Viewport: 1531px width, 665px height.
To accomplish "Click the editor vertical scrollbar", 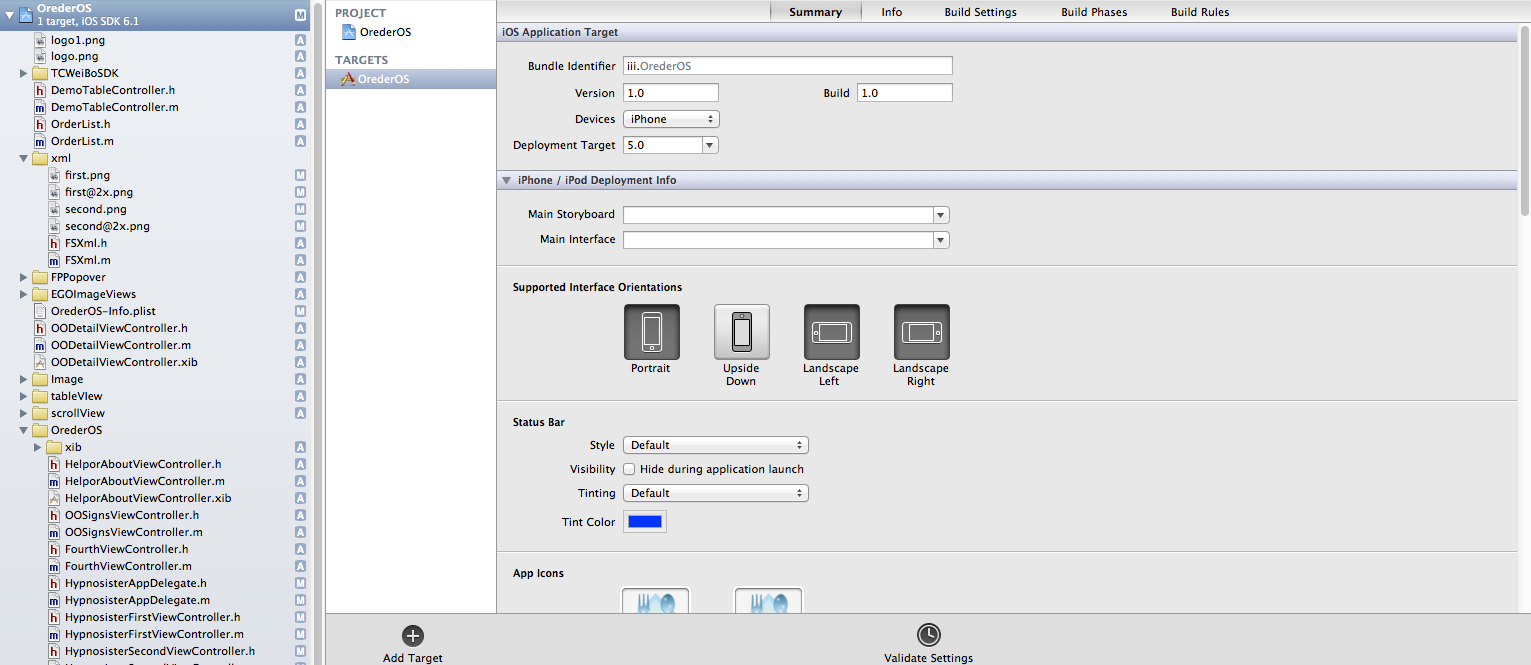I will coord(1525,120).
